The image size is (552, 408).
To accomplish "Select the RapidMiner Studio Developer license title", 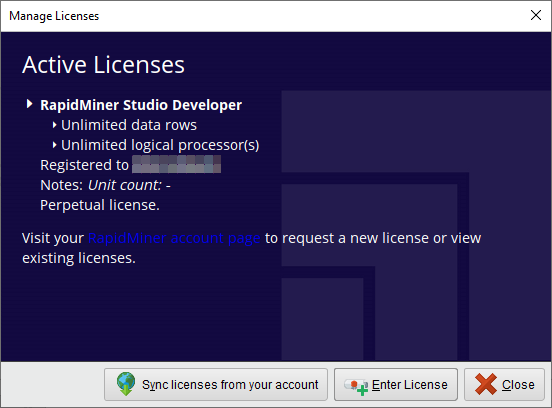I will tap(141, 105).
